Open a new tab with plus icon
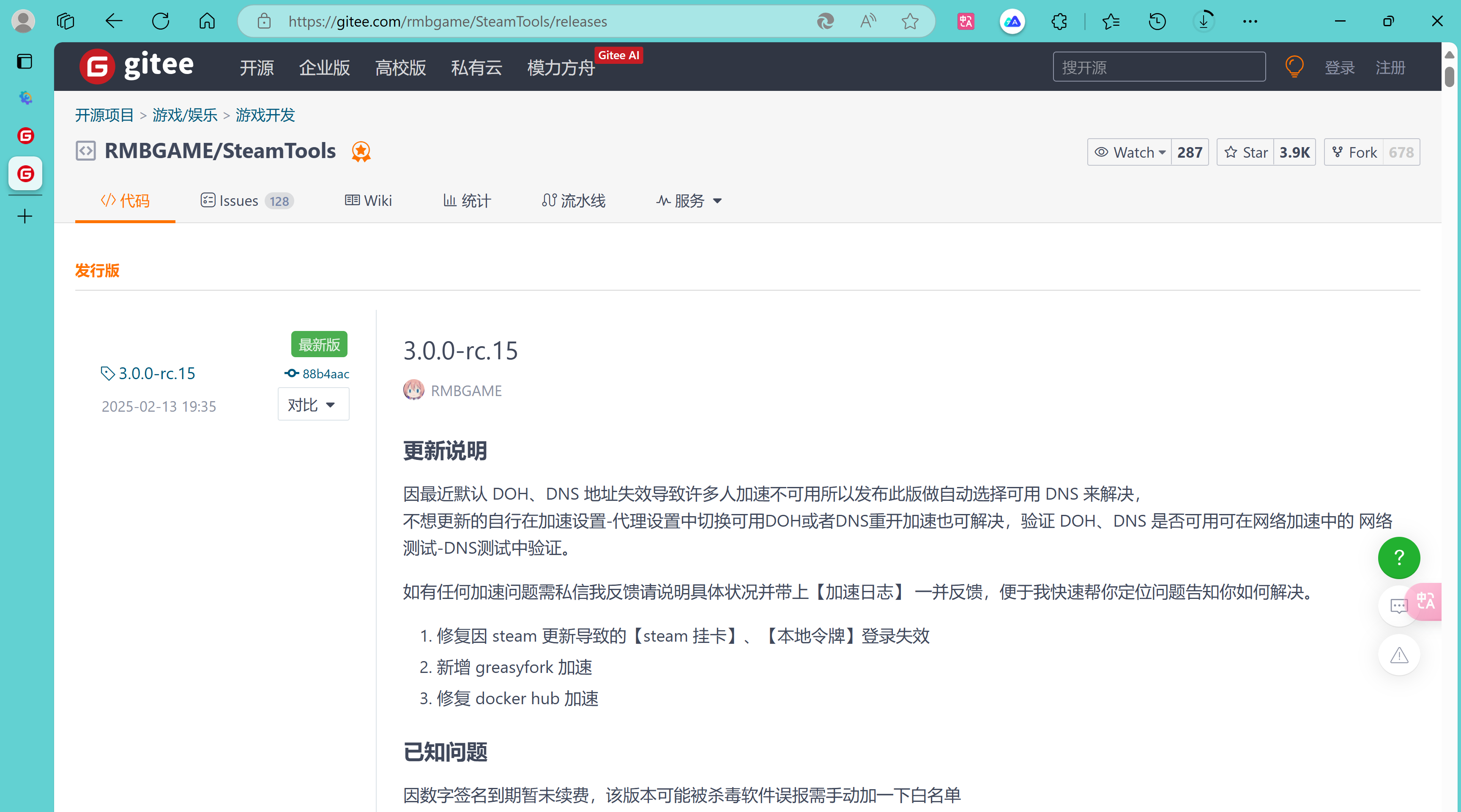The height and width of the screenshot is (812, 1461). (x=25, y=216)
